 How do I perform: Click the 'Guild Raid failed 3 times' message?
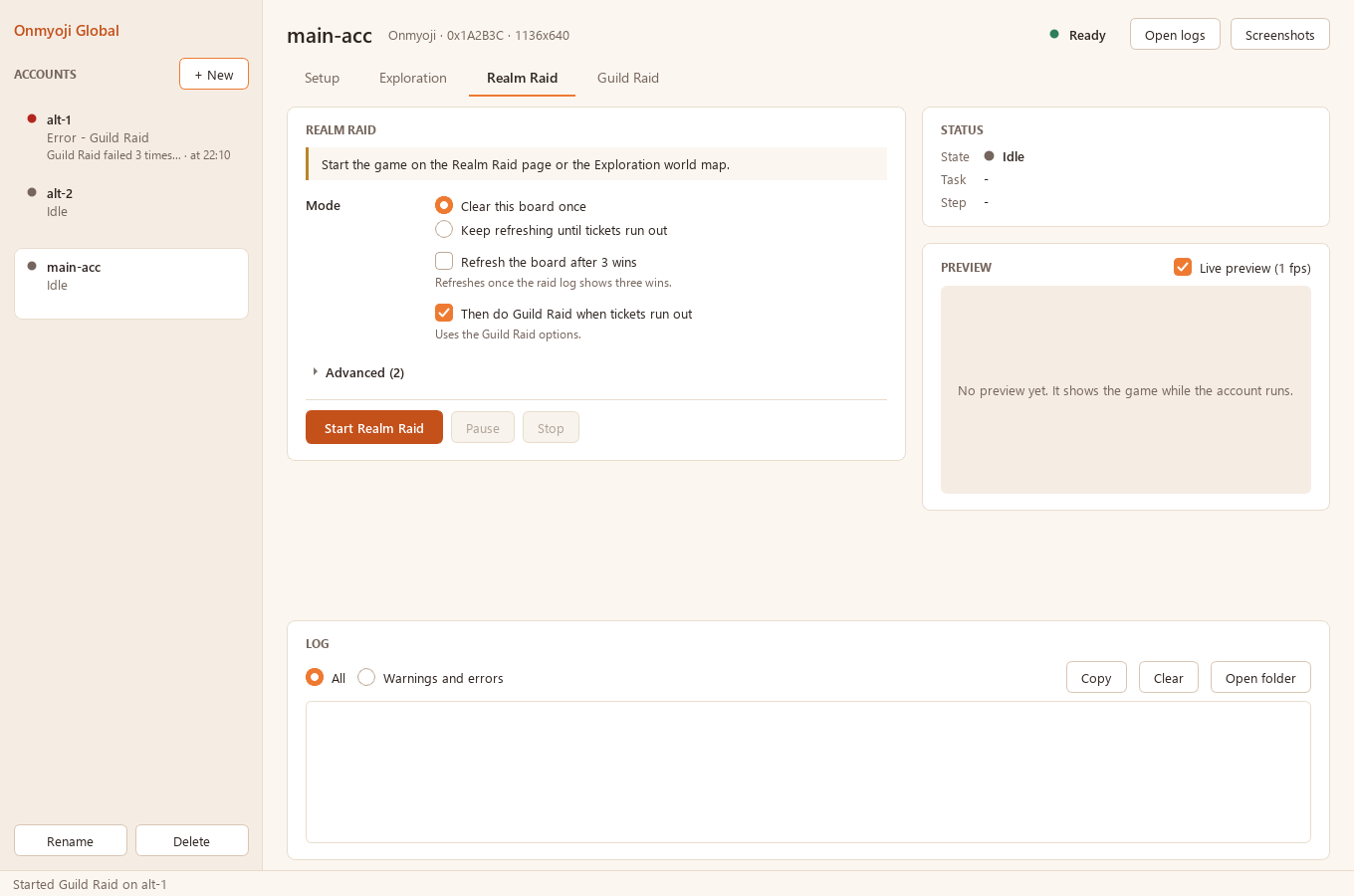(114, 155)
